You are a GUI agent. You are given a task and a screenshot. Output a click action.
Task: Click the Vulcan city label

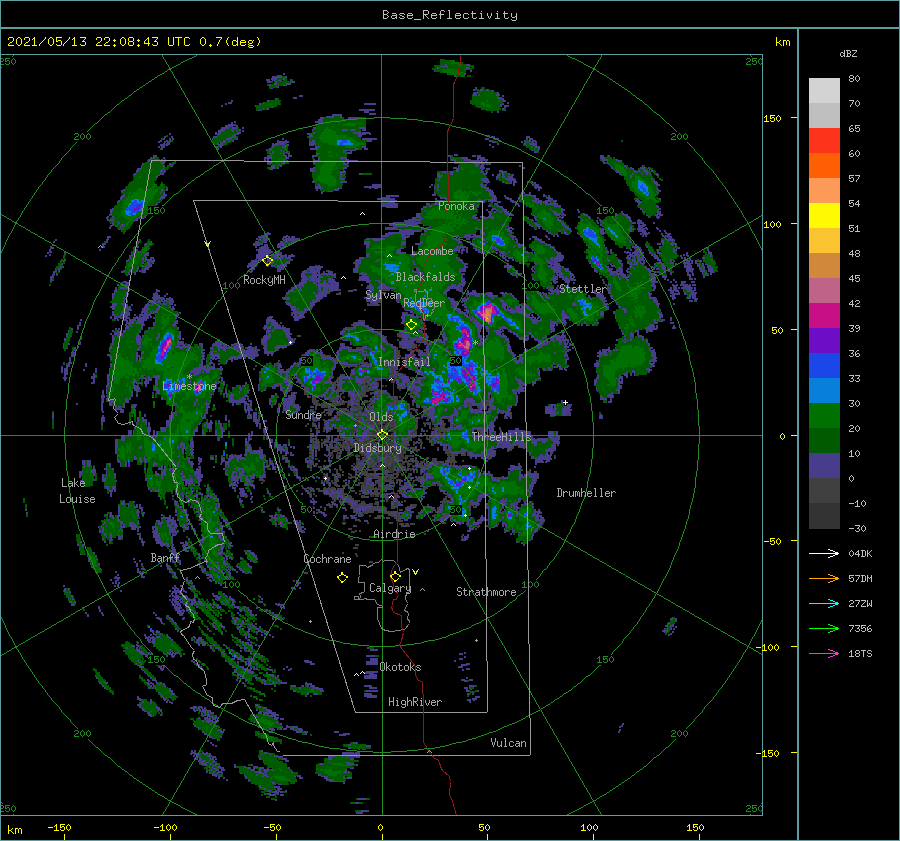[508, 743]
